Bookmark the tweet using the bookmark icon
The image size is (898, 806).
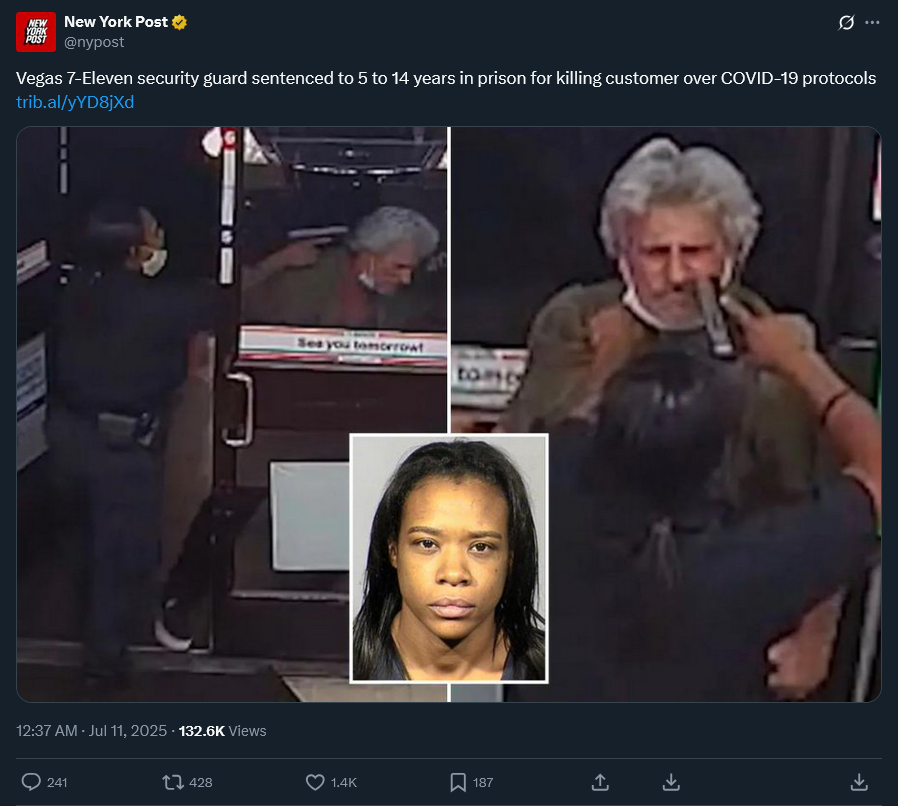coord(458,782)
